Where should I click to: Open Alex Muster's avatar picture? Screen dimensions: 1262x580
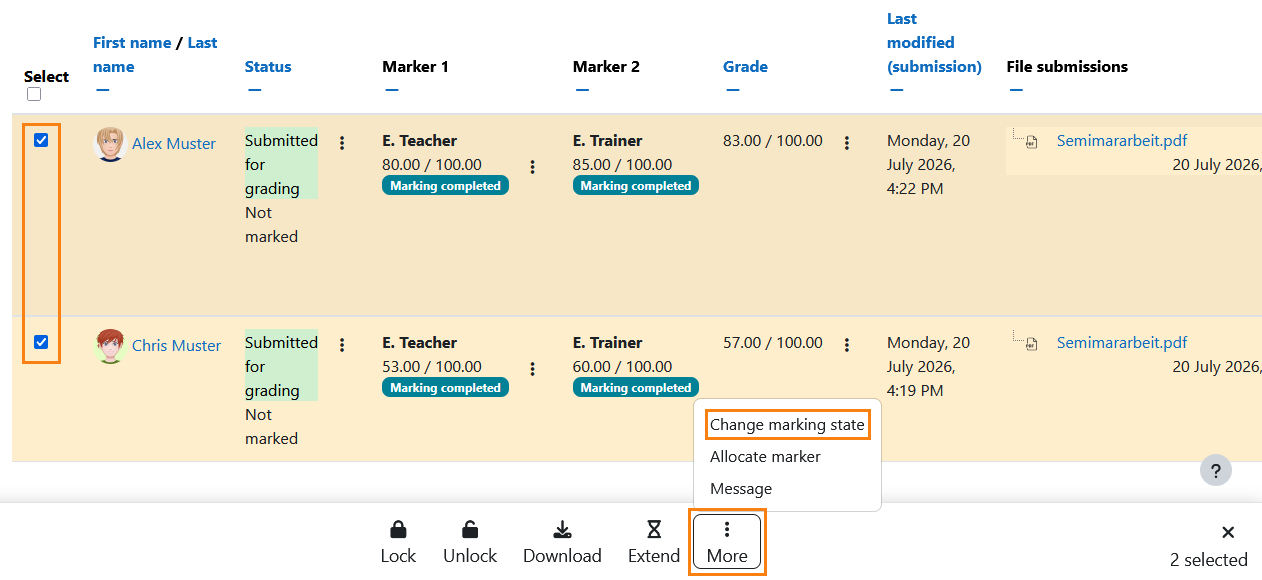coord(110,144)
